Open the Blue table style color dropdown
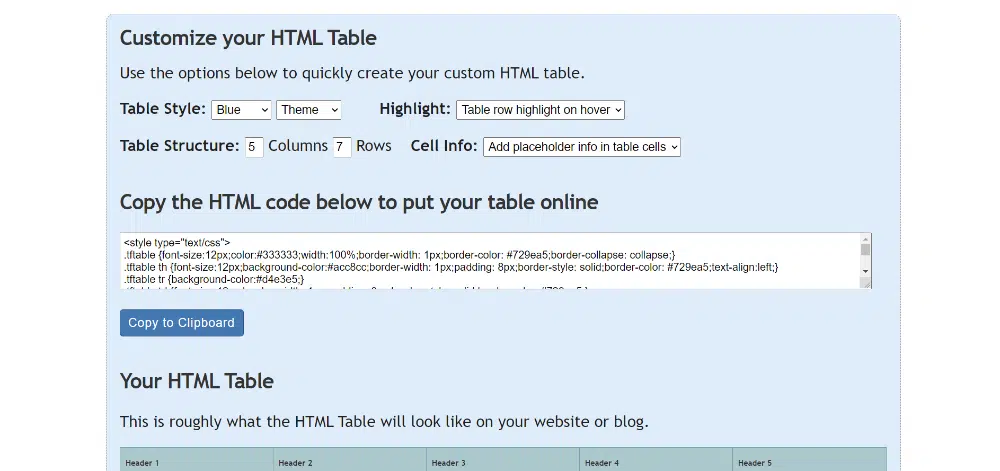This screenshot has width=1000, height=471. 241,110
